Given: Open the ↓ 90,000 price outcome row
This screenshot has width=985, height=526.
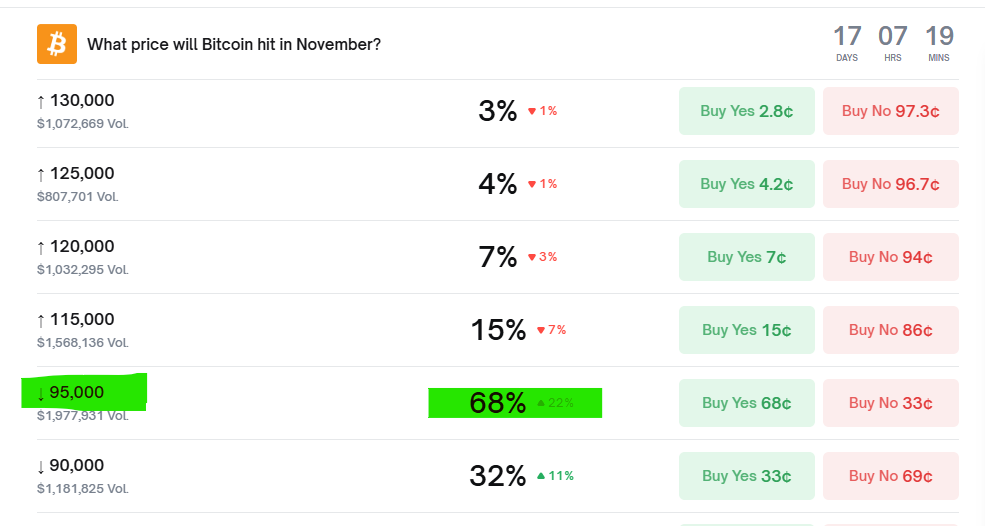Looking at the screenshot, I should pyautogui.click(x=70, y=466).
